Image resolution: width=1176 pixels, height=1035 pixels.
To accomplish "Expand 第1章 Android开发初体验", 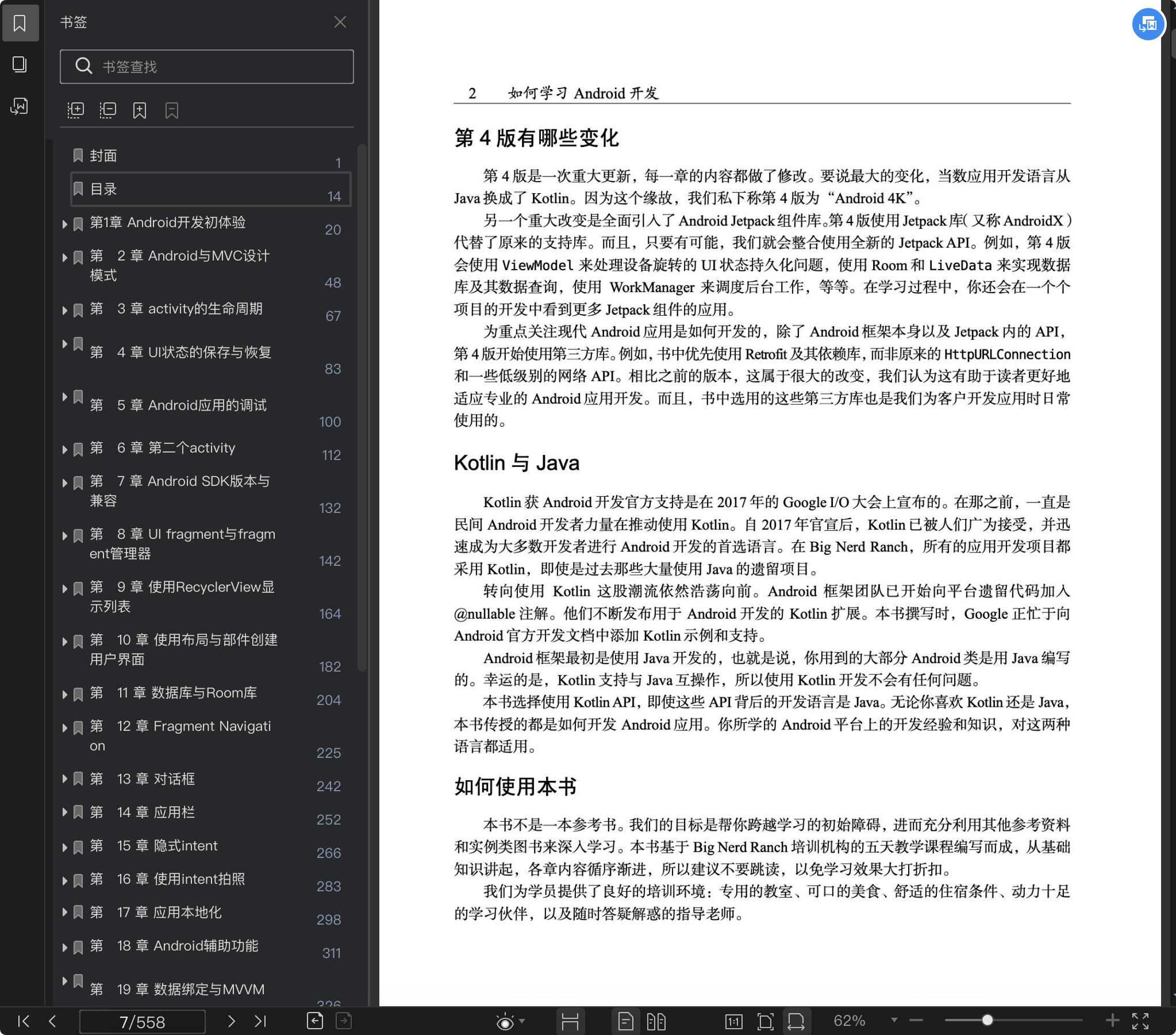I will click(x=65, y=224).
